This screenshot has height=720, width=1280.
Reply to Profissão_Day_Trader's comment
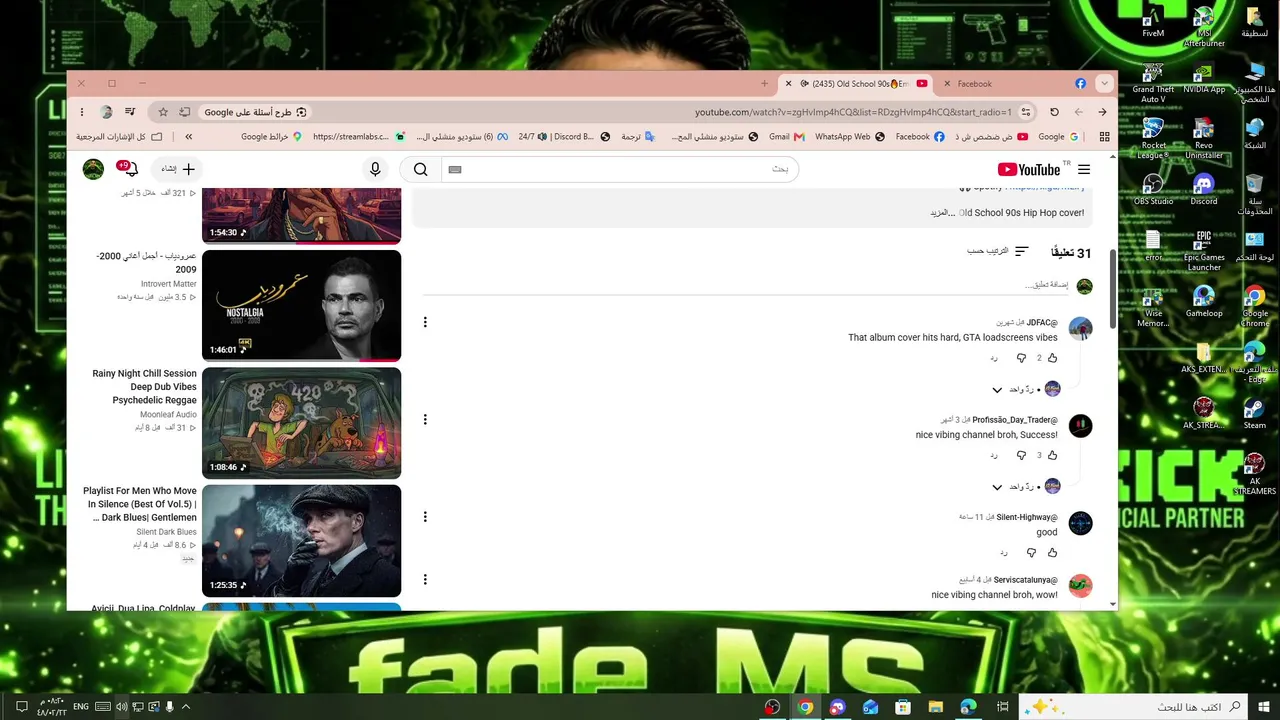[x=994, y=456]
